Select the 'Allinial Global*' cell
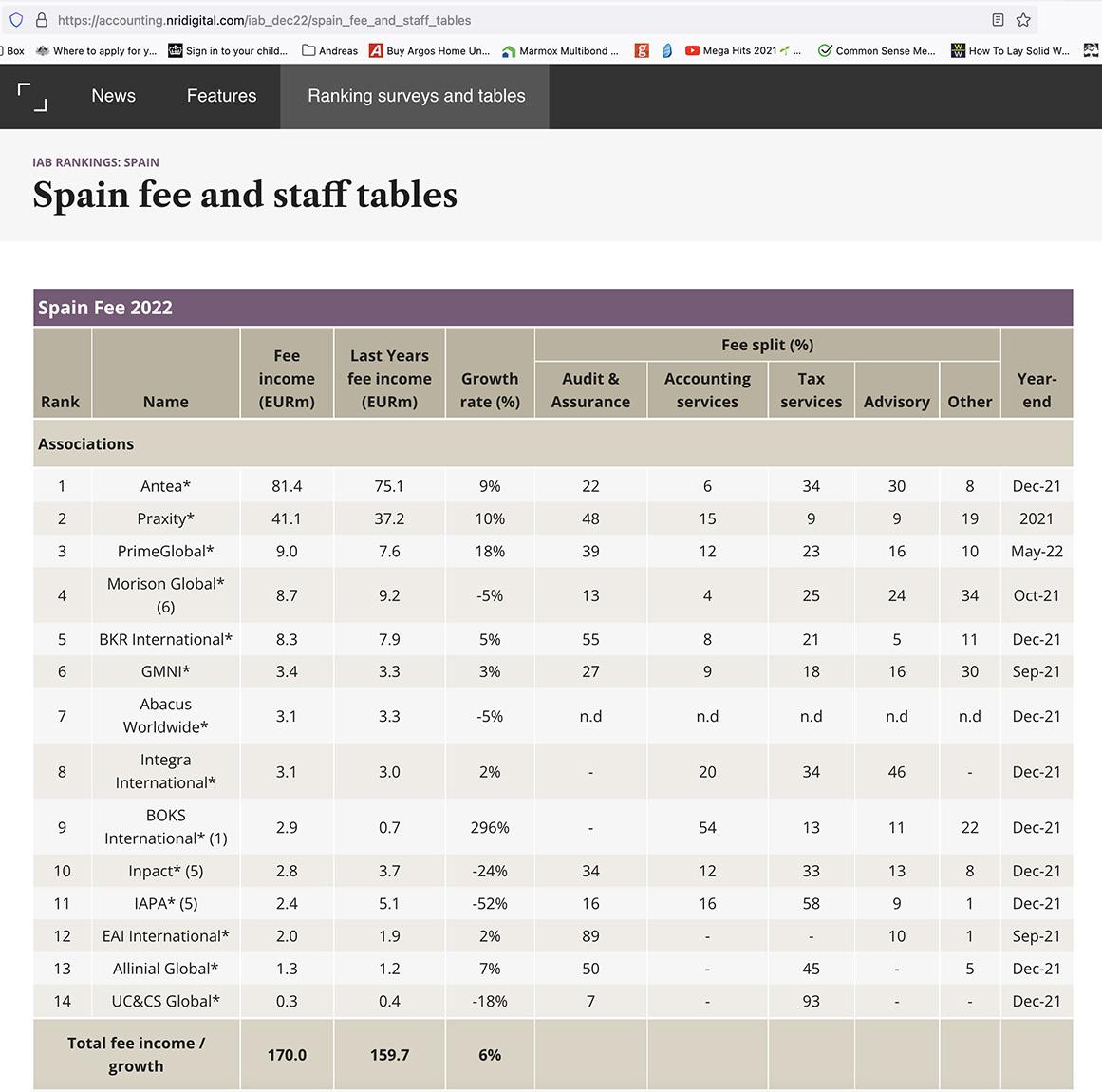The width and height of the screenshot is (1102, 1092). (x=166, y=969)
